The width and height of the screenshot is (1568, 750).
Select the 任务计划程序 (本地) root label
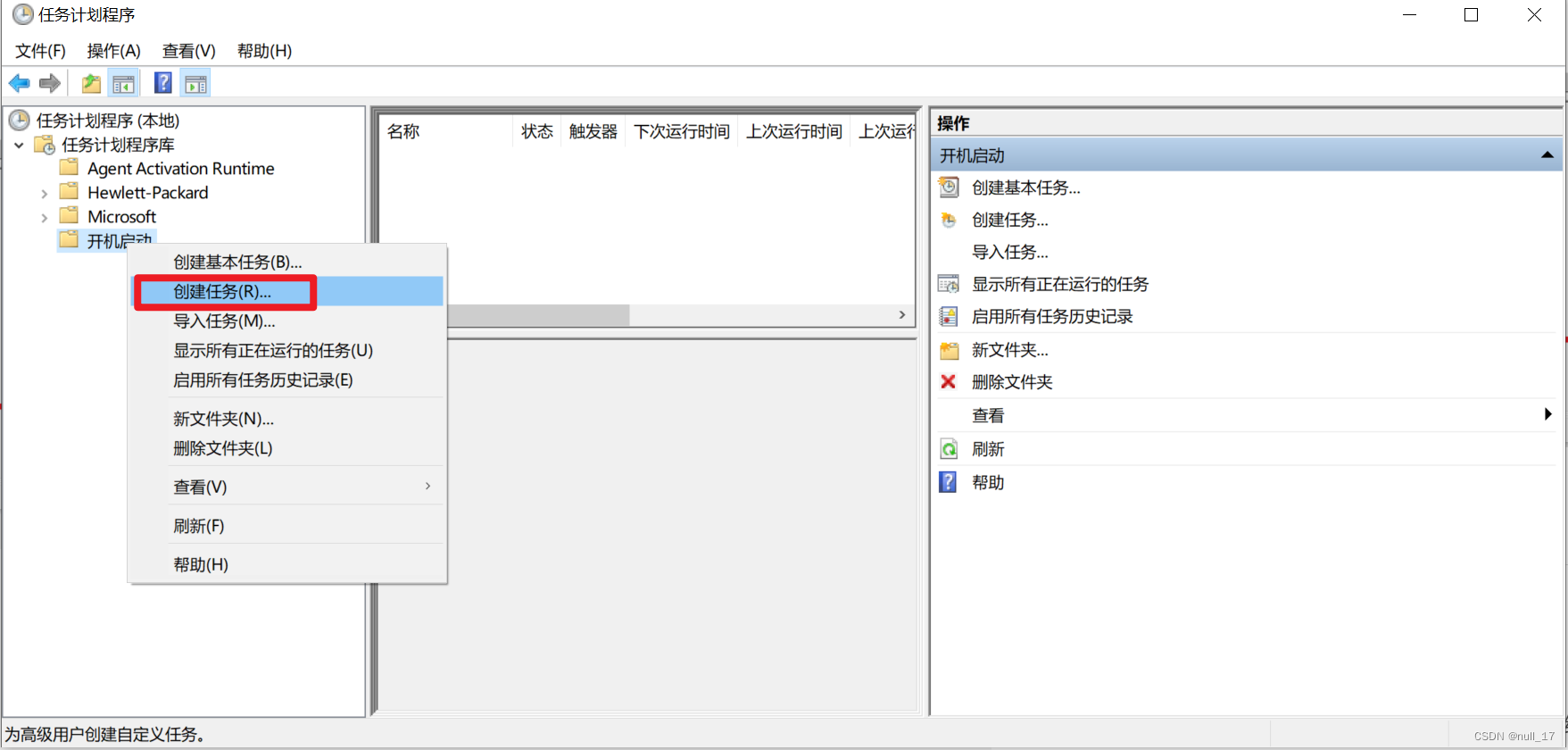[x=108, y=120]
